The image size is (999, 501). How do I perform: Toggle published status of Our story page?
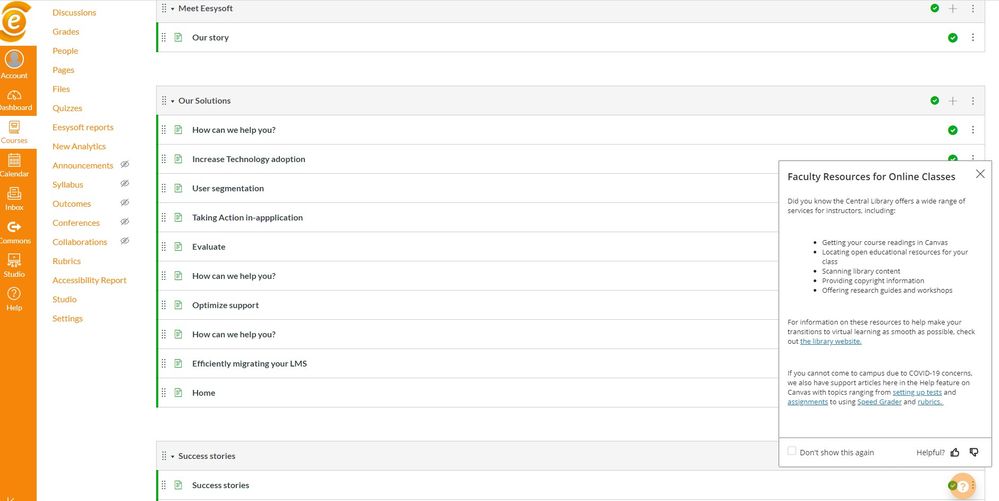tap(953, 38)
